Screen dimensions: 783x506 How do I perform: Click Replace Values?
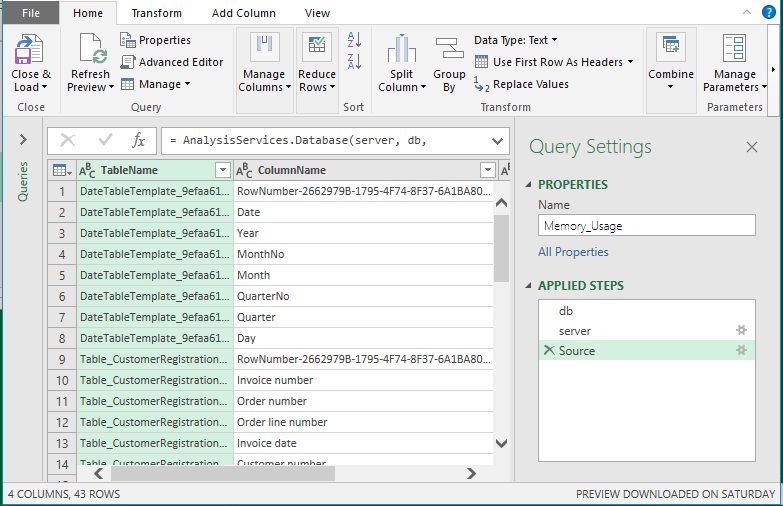(x=521, y=84)
